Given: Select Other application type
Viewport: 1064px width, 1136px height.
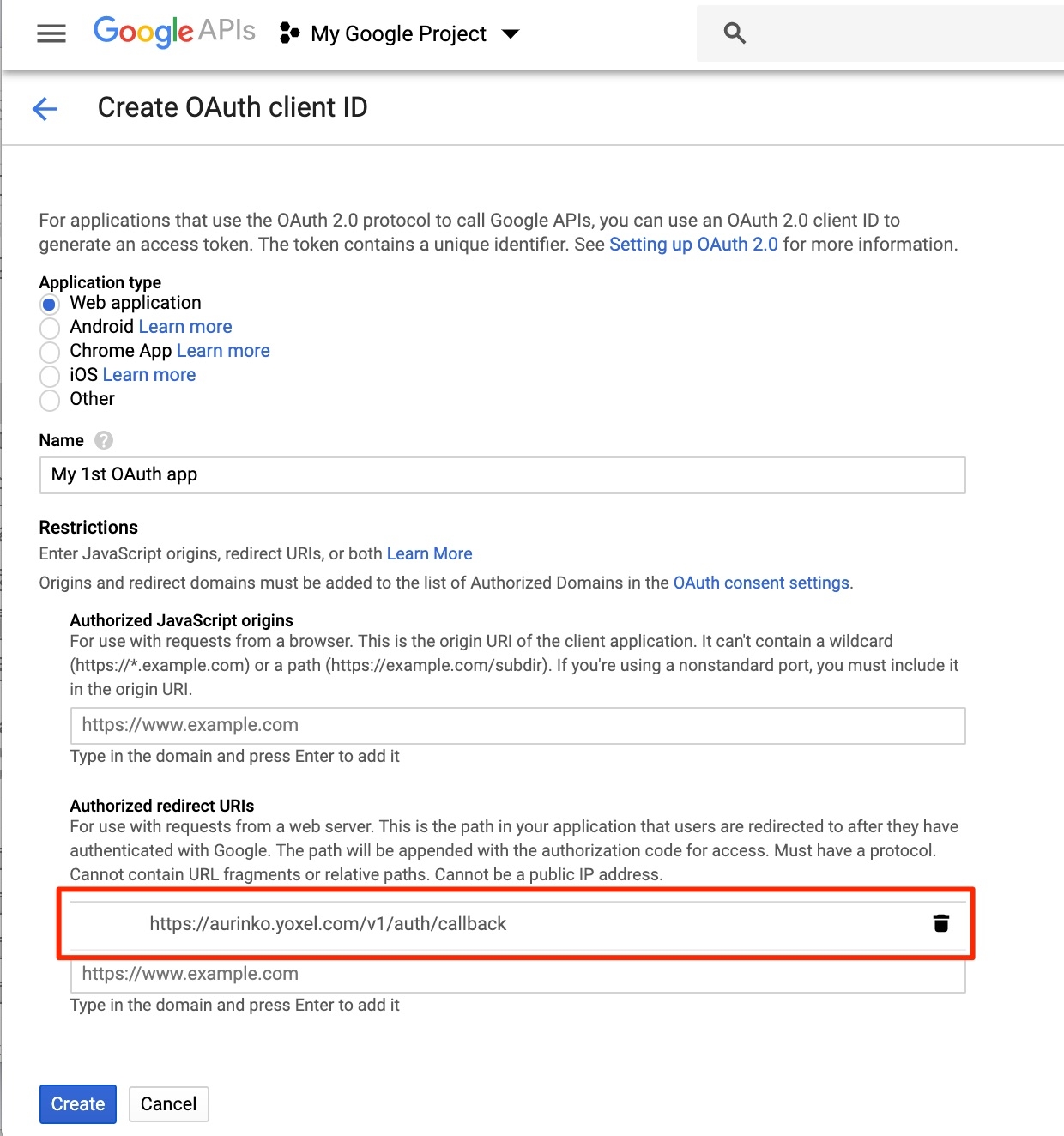Looking at the screenshot, I should coord(50,400).
